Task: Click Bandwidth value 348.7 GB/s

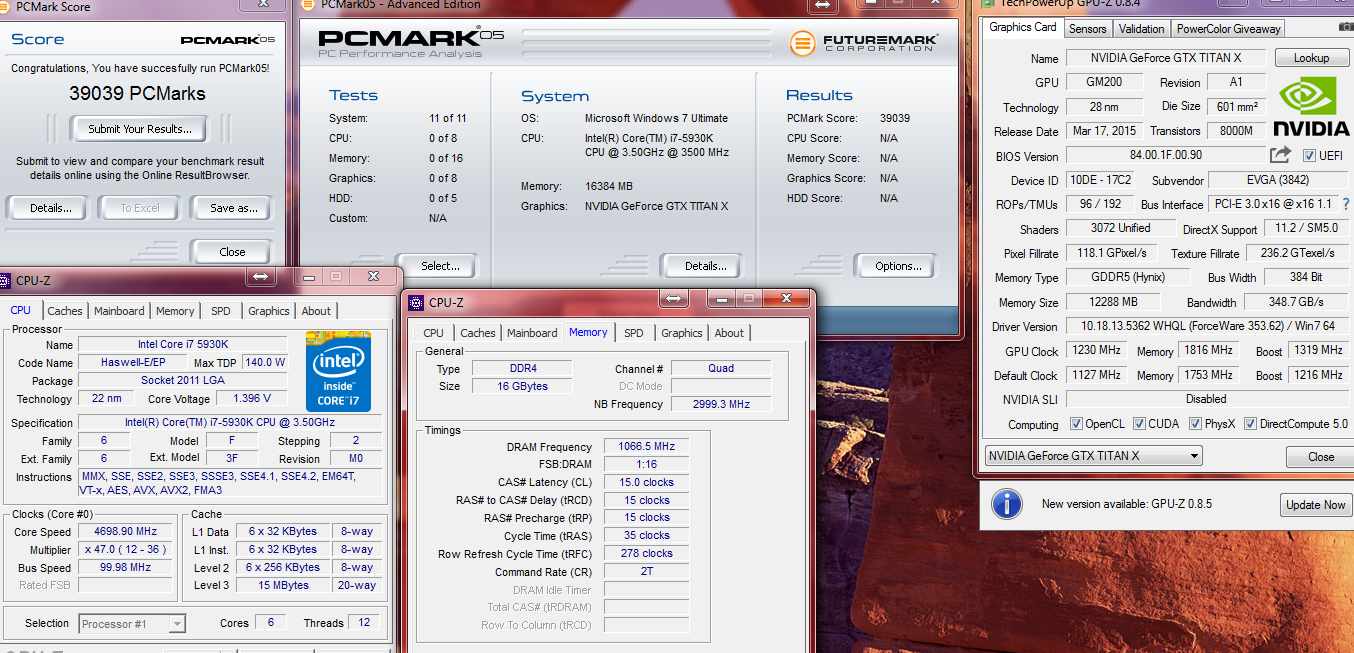Action: click(x=1295, y=302)
